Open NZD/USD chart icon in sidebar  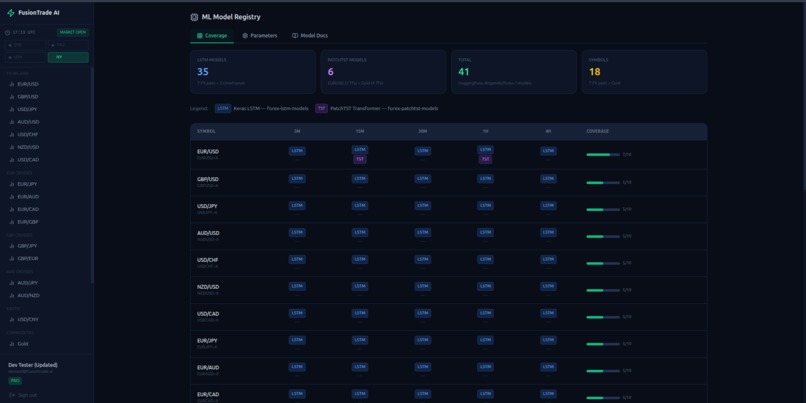pyautogui.click(x=12, y=147)
